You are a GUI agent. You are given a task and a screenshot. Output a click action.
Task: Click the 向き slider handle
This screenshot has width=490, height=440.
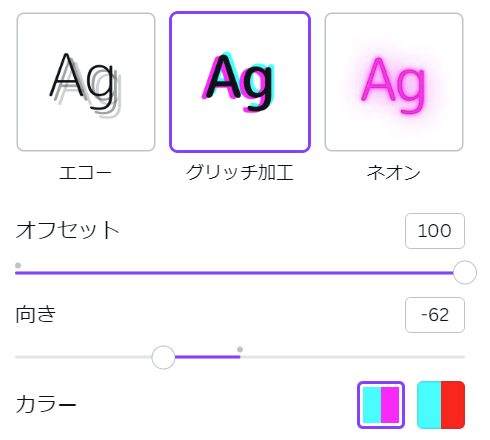pyautogui.click(x=163, y=357)
